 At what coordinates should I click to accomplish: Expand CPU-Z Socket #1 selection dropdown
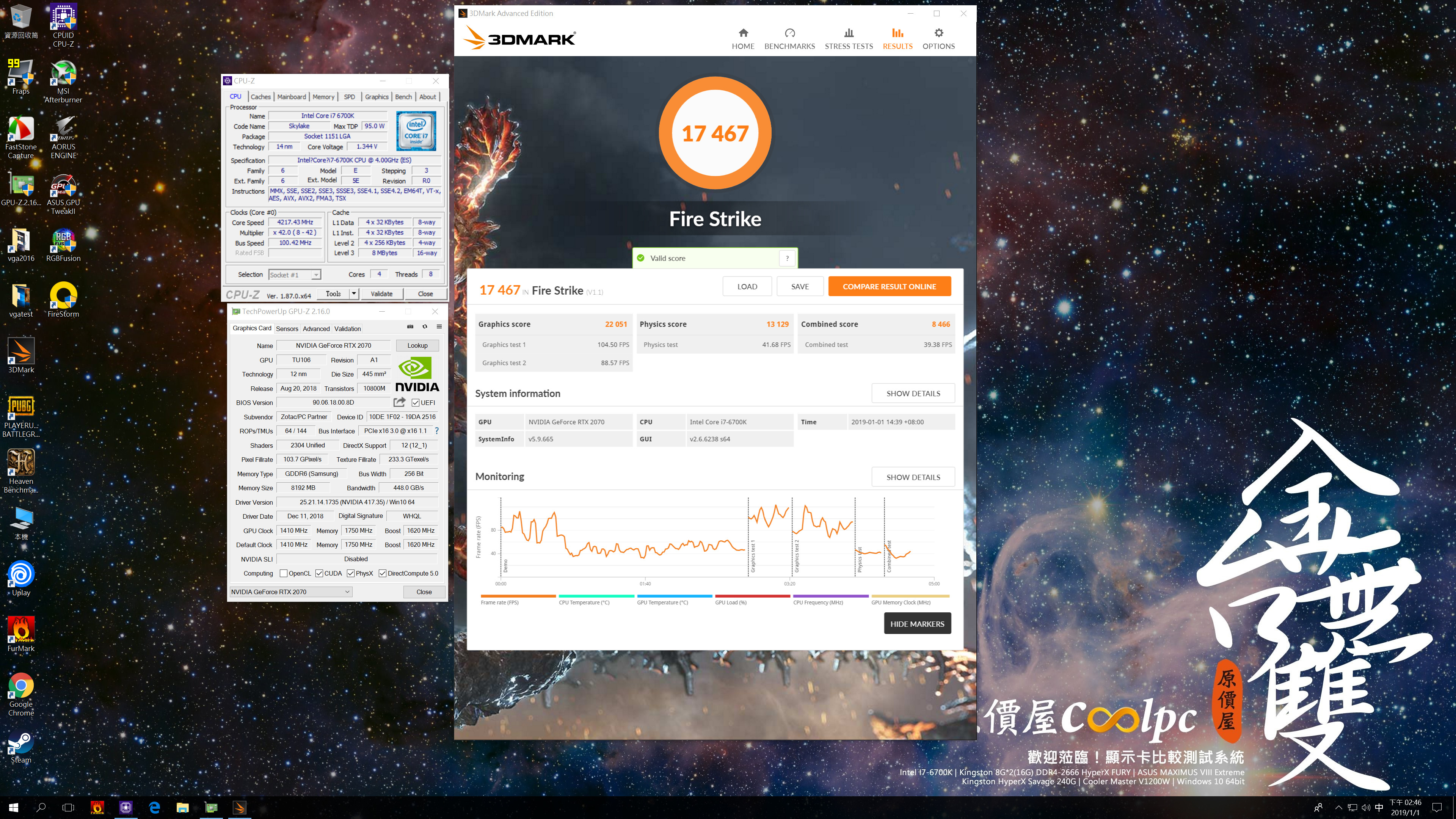[x=317, y=275]
